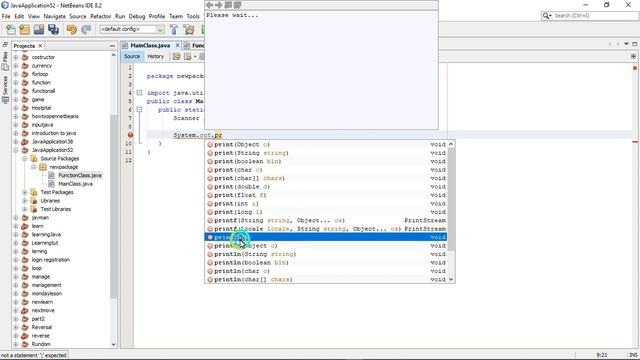Switch to the MainClass.java editor tab
640x360 pixels.
pos(150,46)
